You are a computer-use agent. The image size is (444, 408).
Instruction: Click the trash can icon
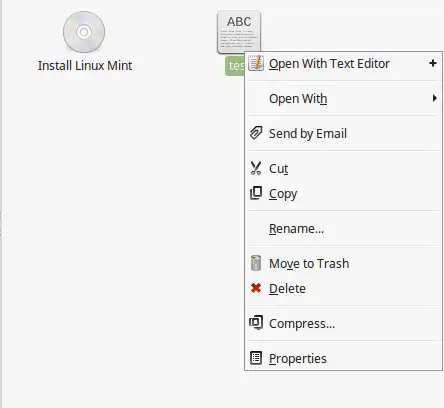pos(256,263)
